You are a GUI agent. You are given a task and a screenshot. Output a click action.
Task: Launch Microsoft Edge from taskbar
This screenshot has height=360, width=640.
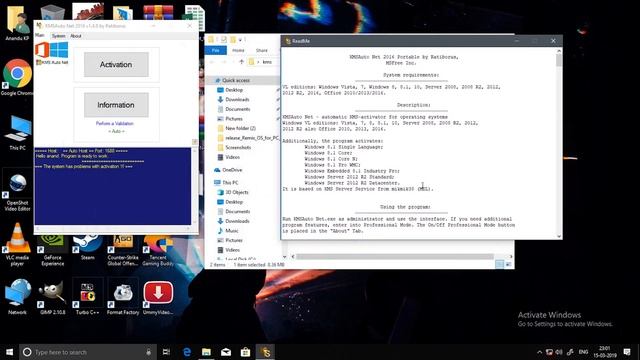(187, 352)
